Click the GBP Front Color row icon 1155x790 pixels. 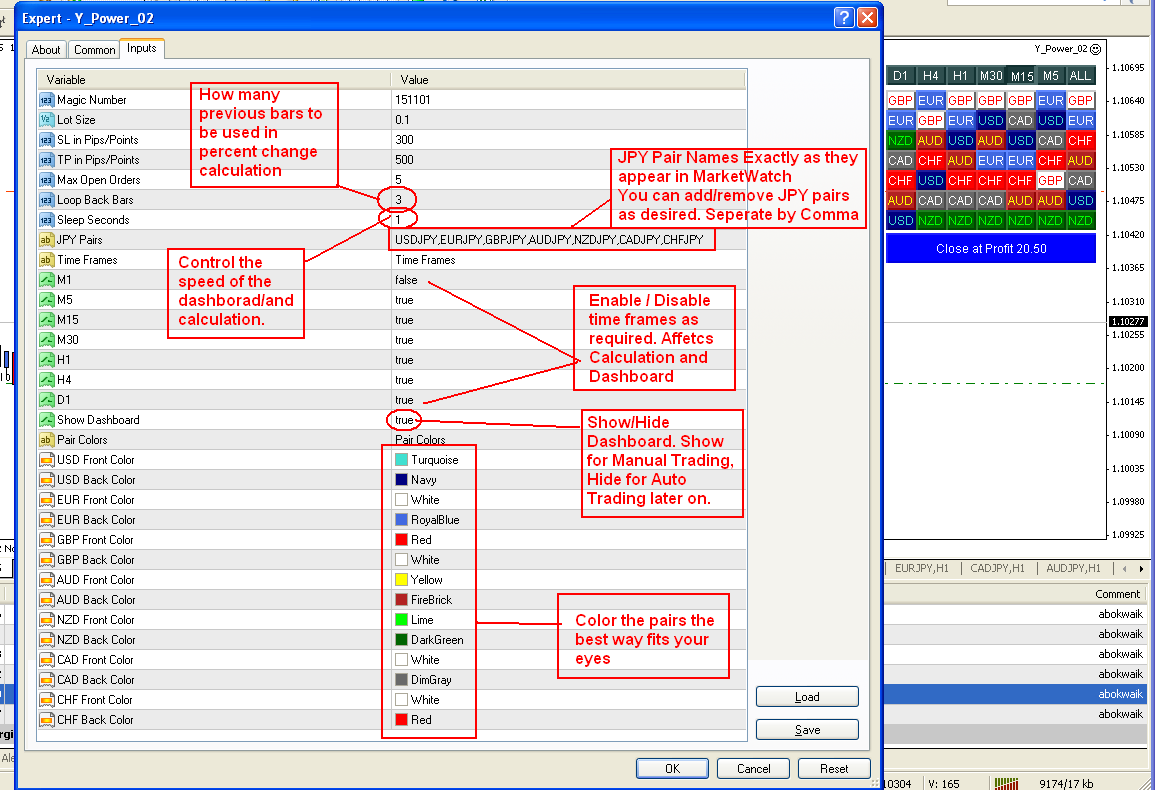coord(46,539)
